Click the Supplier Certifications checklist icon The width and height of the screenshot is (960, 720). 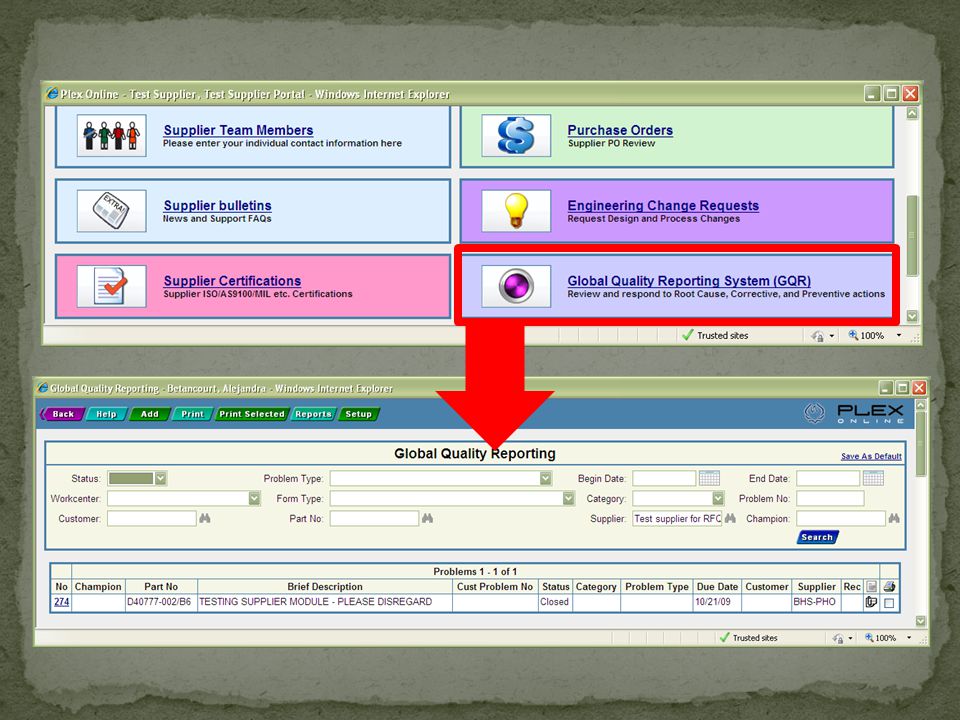(111, 286)
